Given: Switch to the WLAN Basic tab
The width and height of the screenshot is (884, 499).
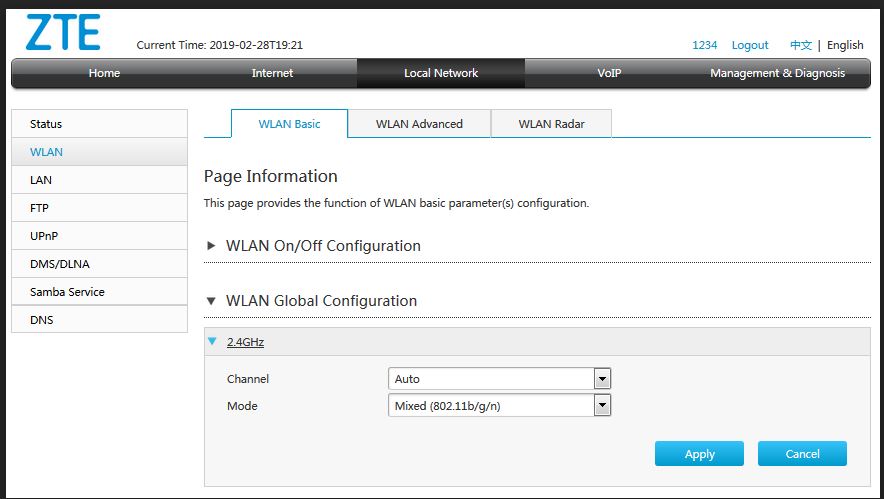Looking at the screenshot, I should coord(289,124).
